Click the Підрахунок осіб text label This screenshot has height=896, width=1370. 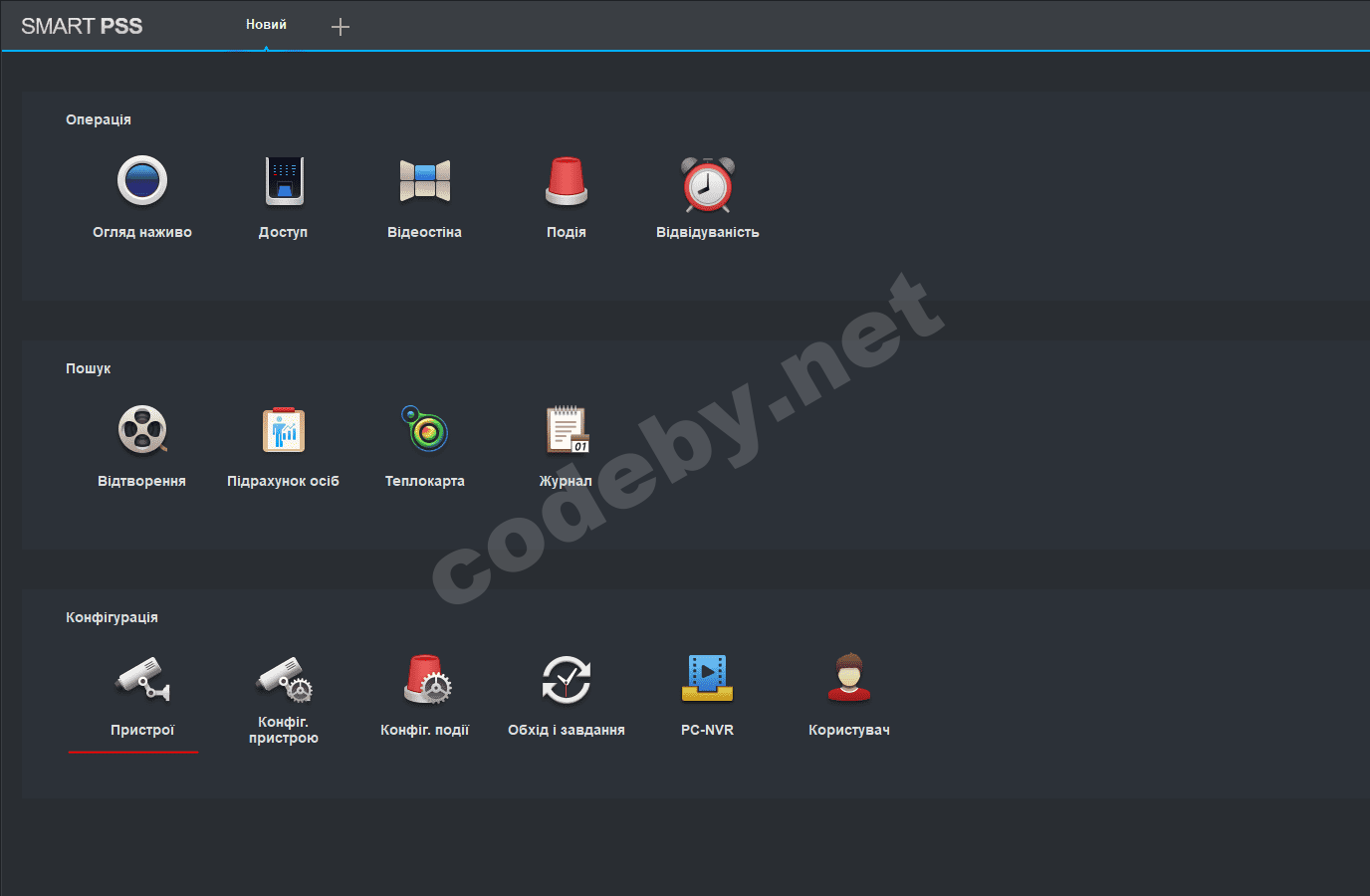click(284, 481)
